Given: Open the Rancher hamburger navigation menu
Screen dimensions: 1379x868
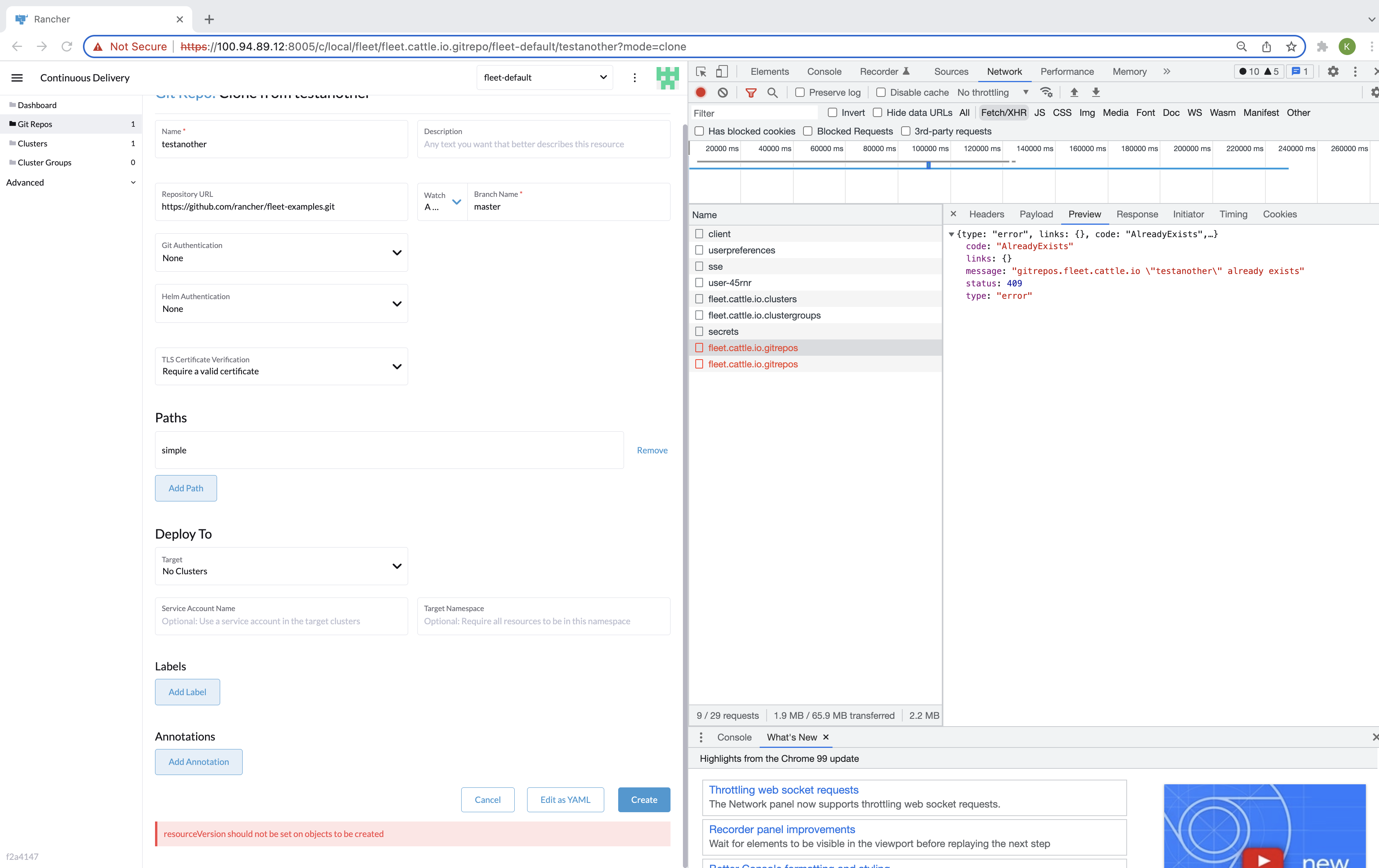Looking at the screenshot, I should coord(17,77).
